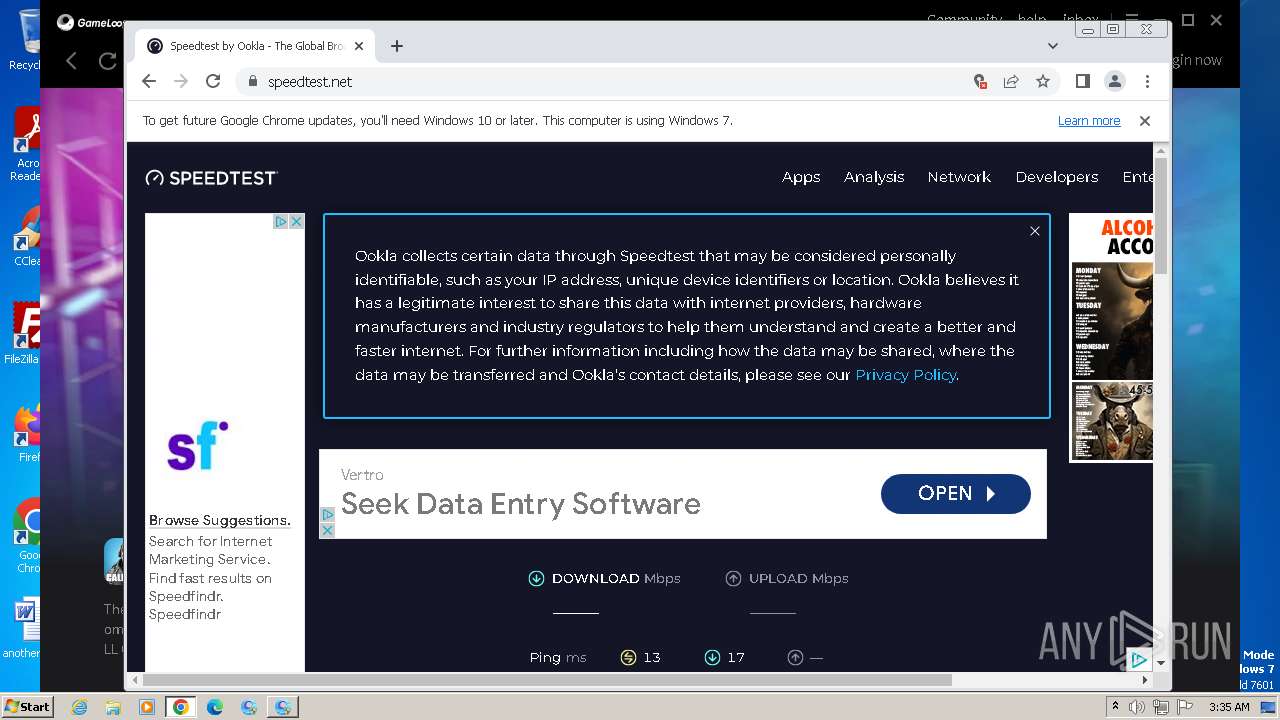
Task: Click the volume icon in the system tray
Action: (x=1137, y=707)
